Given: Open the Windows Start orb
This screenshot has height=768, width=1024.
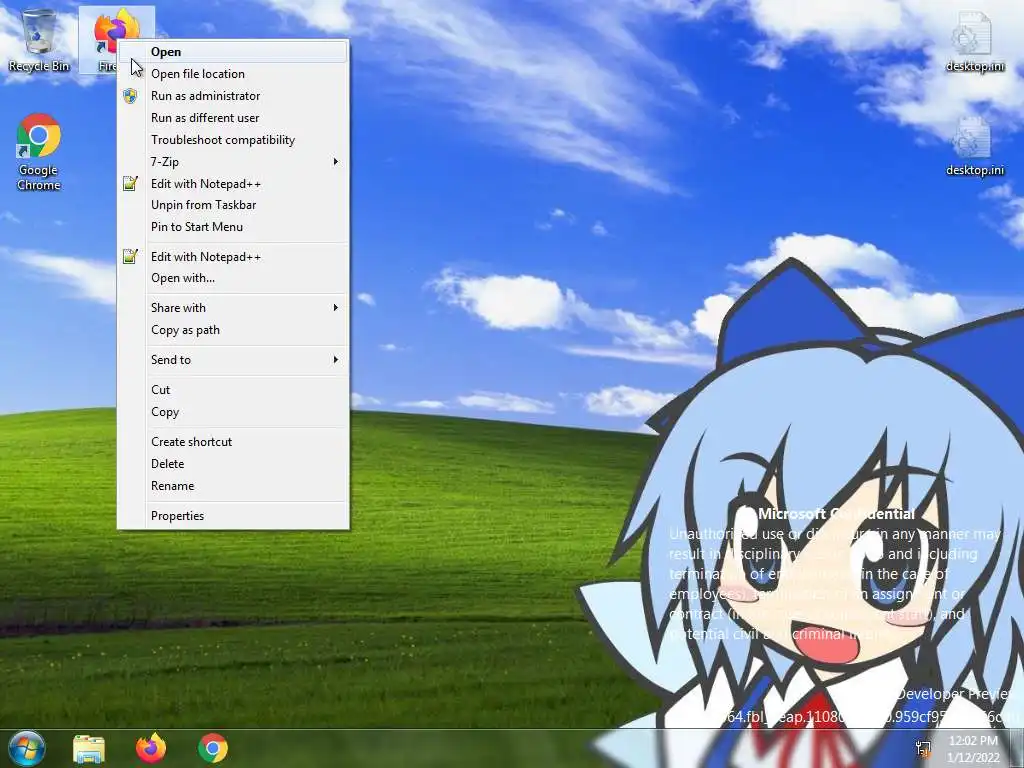Looking at the screenshot, I should 27,748.
